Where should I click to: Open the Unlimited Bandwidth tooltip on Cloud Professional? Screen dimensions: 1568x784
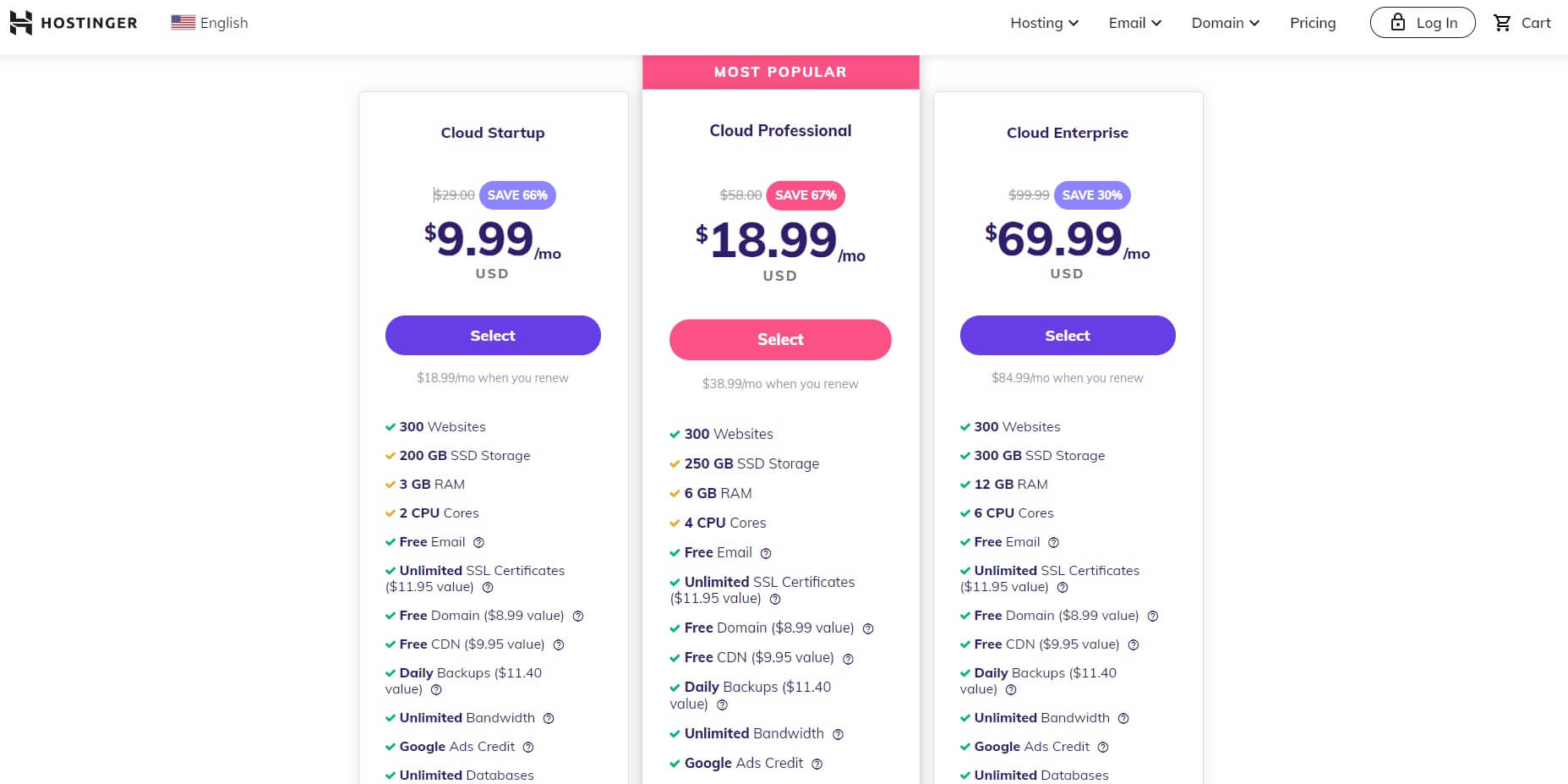pos(838,734)
